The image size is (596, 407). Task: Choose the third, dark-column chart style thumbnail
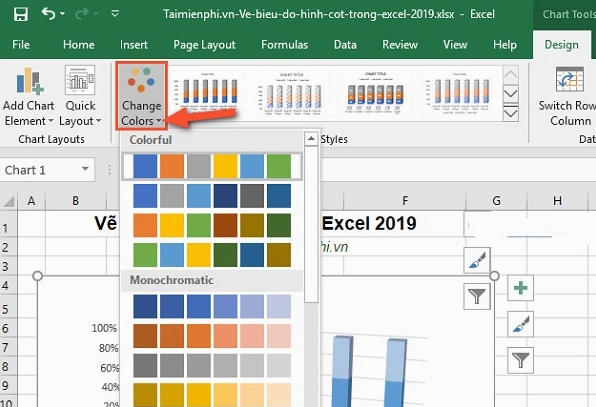[376, 93]
